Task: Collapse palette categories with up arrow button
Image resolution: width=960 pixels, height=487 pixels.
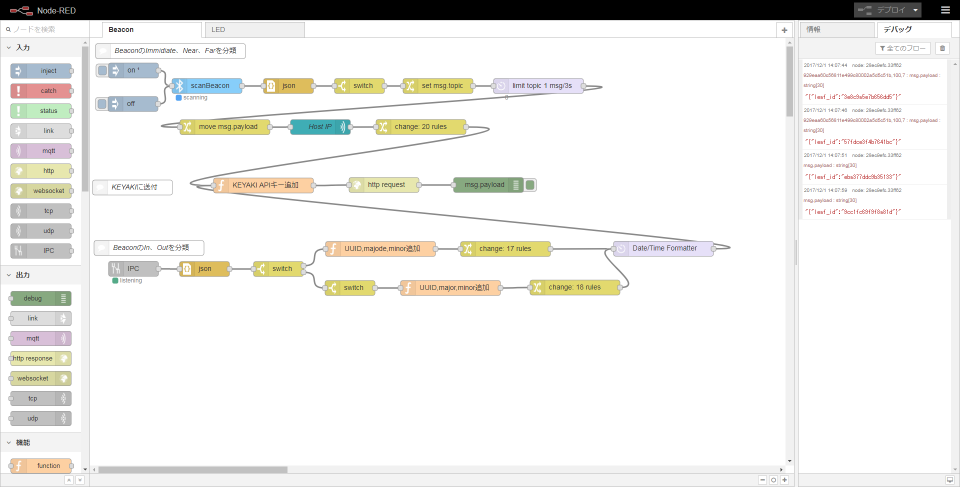Action: pos(69,480)
